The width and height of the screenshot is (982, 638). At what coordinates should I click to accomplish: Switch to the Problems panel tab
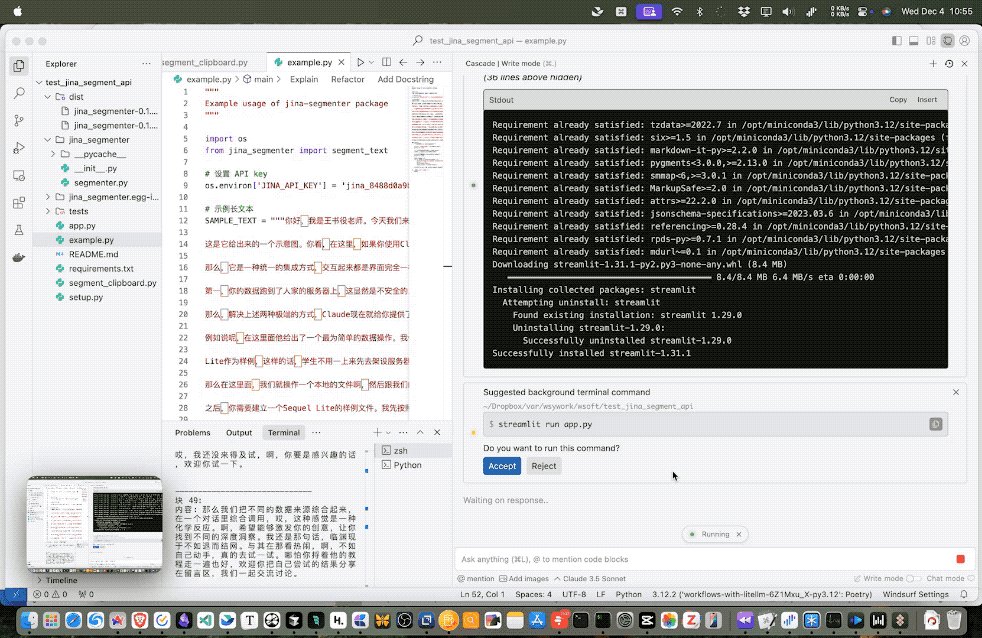click(x=193, y=433)
